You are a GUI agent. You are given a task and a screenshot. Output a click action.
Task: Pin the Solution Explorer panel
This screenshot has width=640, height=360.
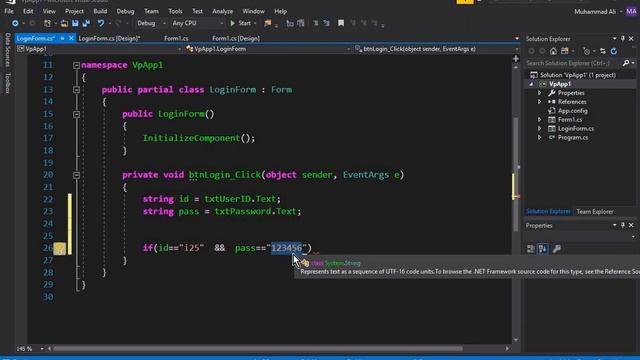623,38
